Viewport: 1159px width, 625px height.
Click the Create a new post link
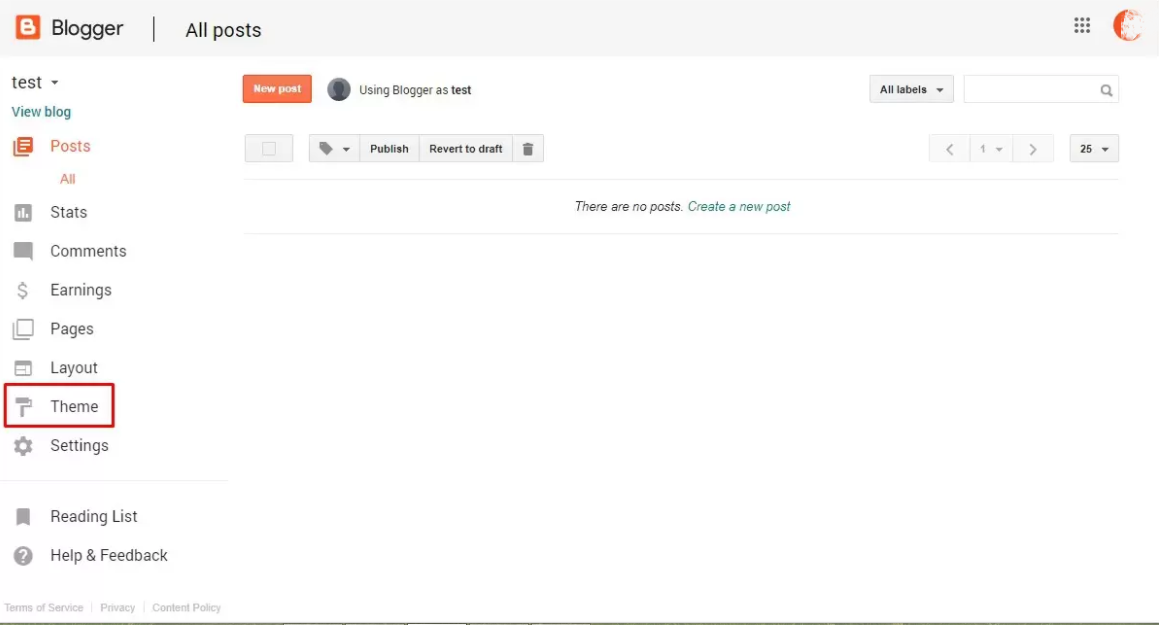pos(739,206)
